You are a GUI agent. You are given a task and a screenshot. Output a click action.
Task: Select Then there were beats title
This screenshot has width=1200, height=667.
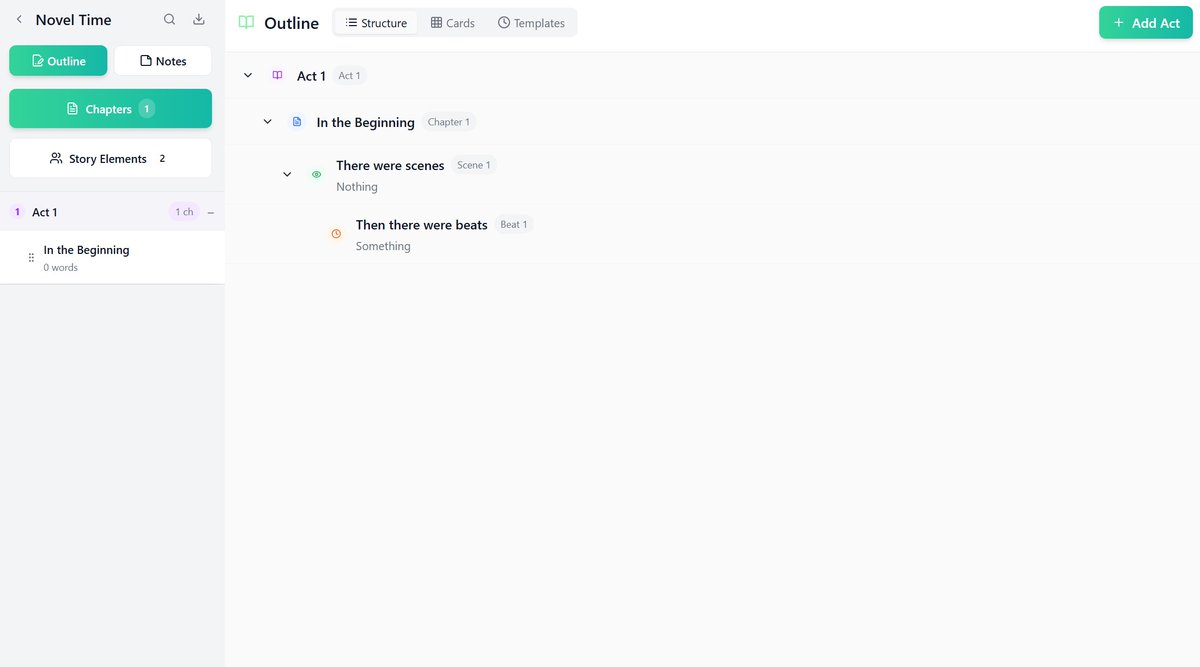pos(422,225)
